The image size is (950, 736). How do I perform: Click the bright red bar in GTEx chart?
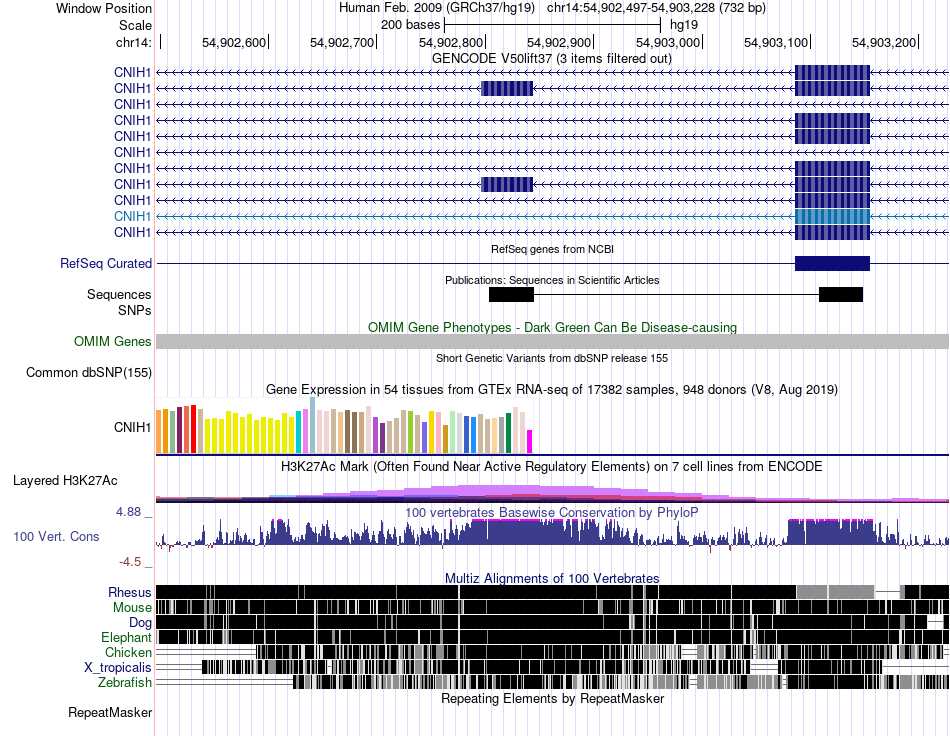tap(193, 429)
